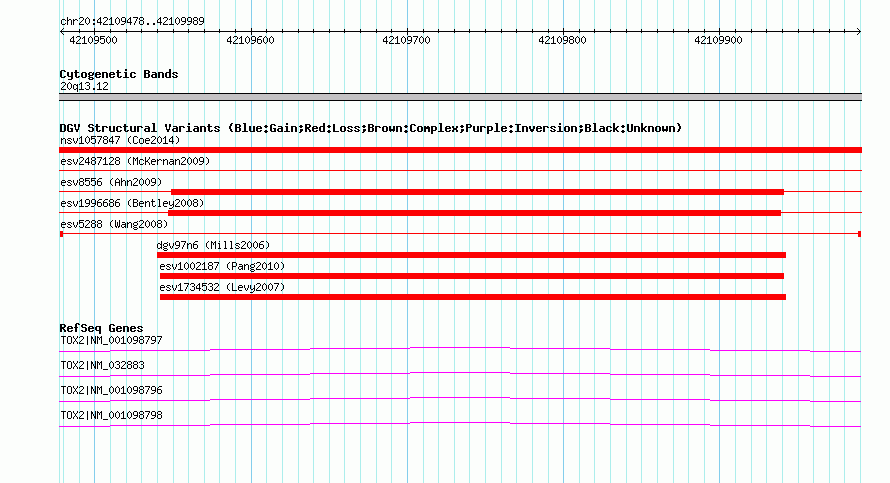890x483 pixels.
Task: Open the RefSeq Genes track heading
Action: click(101, 328)
